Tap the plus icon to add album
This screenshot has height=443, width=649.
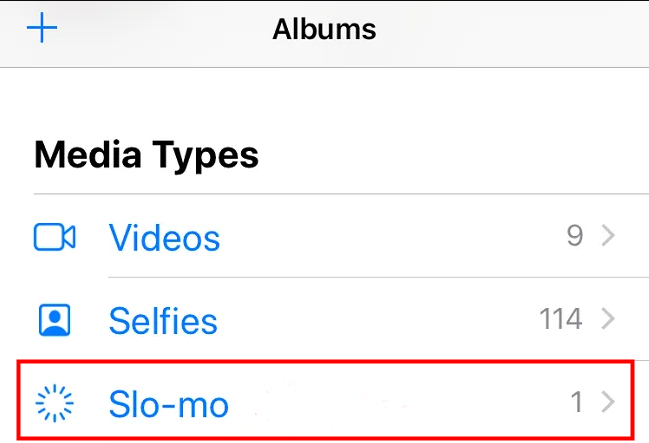pyautogui.click(x=42, y=28)
